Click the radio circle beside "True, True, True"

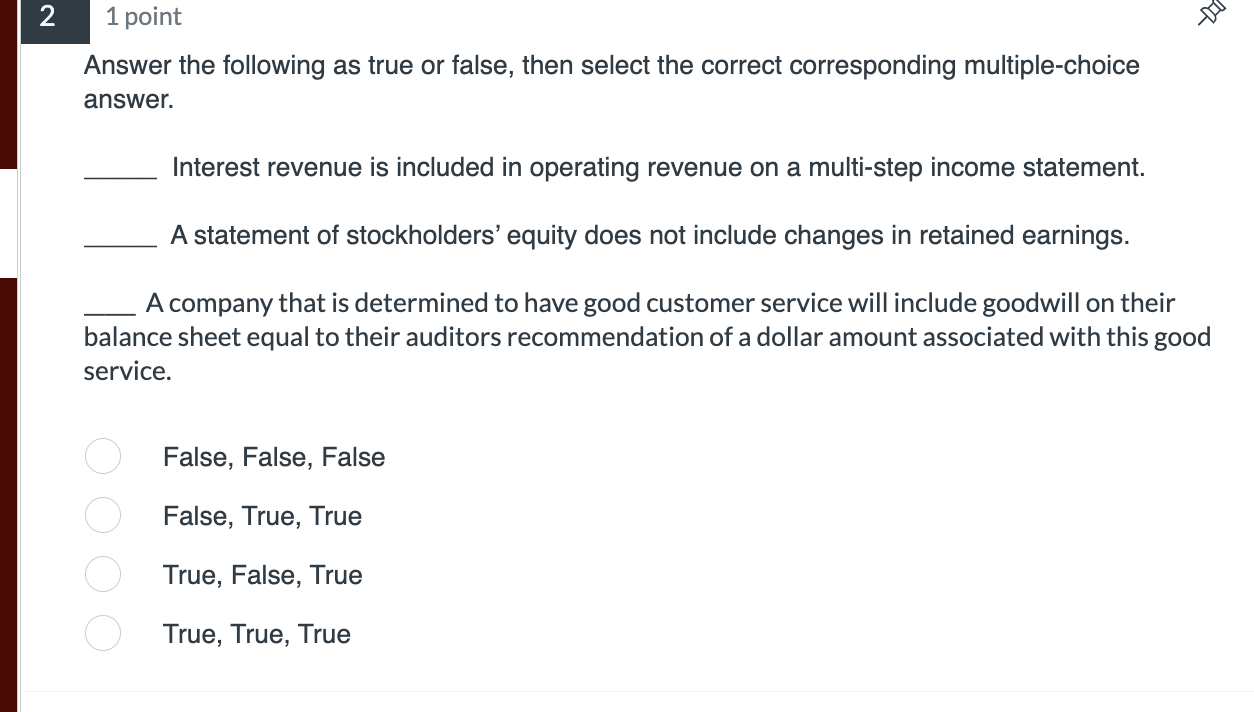click(x=103, y=633)
